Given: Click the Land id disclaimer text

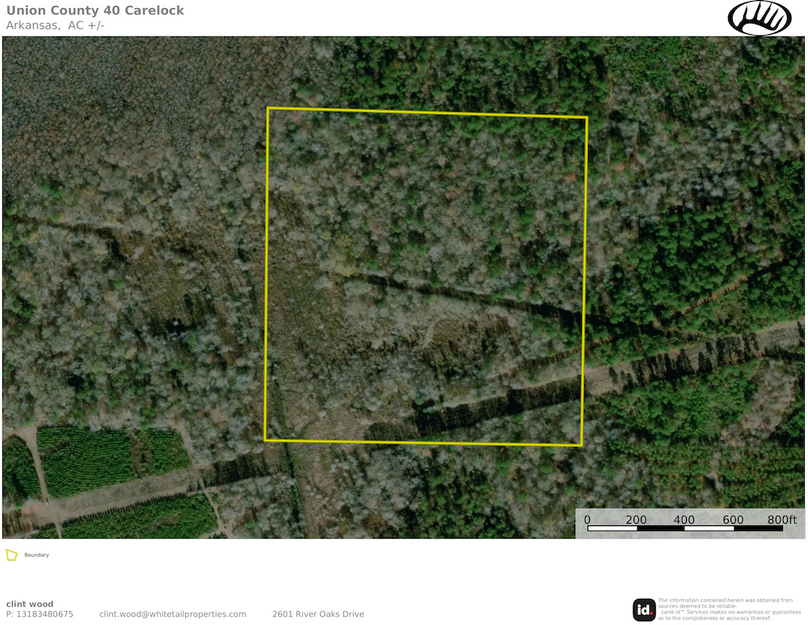Looking at the screenshot, I should tap(729, 609).
